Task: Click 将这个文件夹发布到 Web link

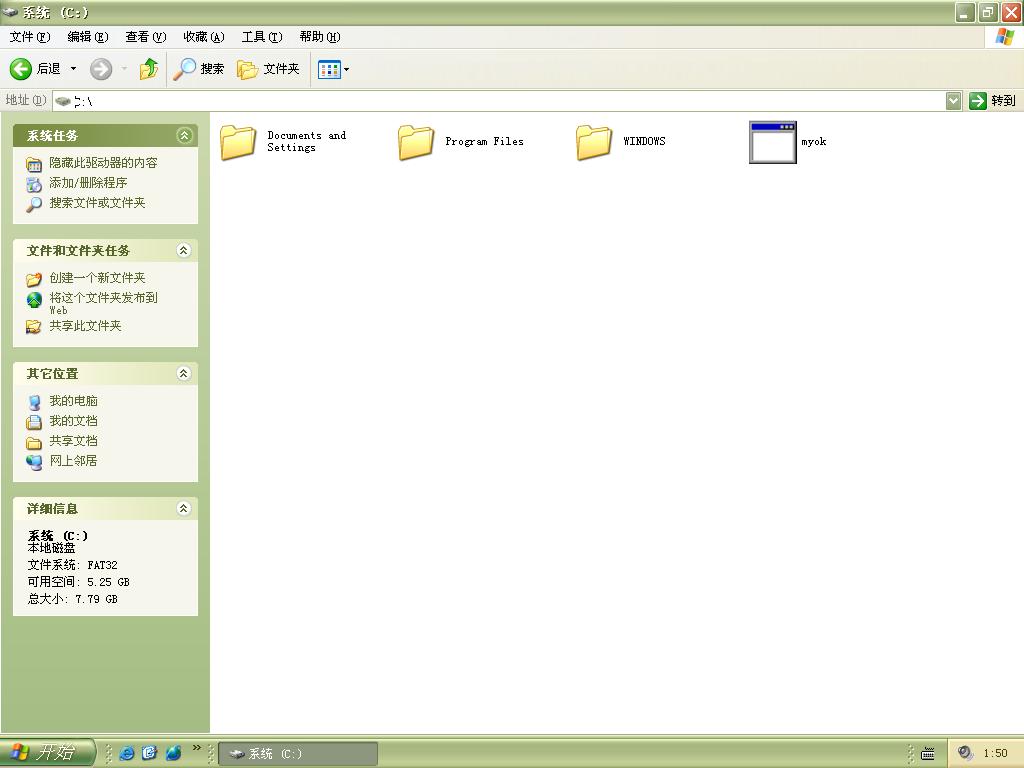Action: pyautogui.click(x=103, y=303)
